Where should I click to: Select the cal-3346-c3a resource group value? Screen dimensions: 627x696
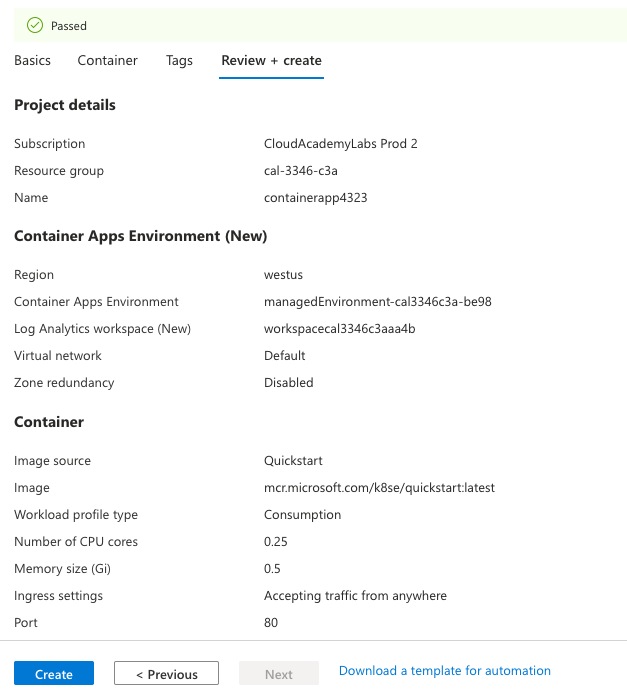point(301,171)
